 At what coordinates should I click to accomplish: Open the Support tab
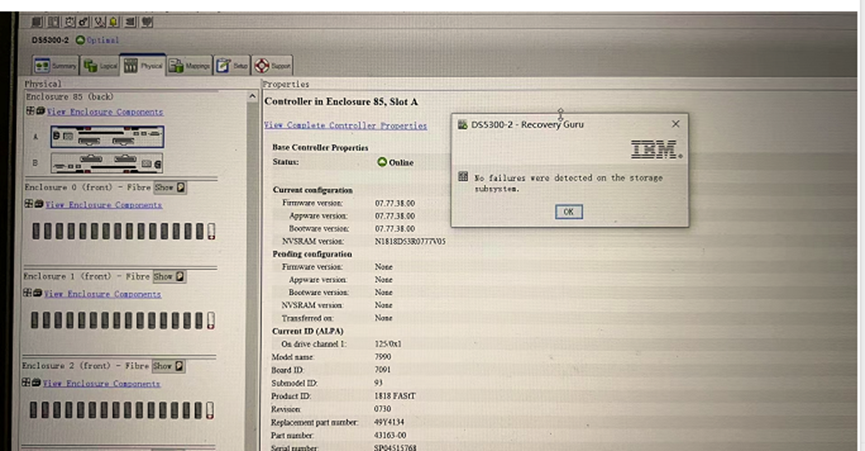pyautogui.click(x=271, y=66)
